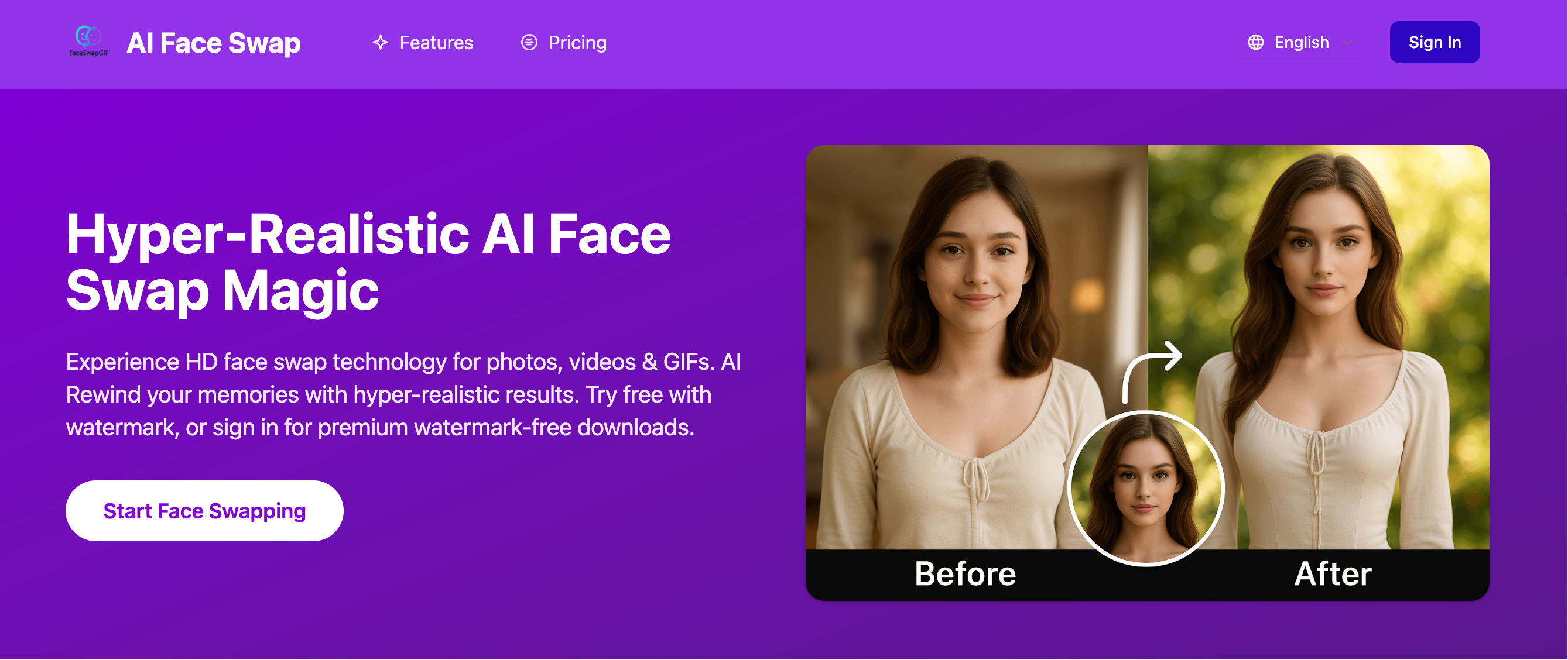Click the AI Face Swap brand title
This screenshot has height=660, width=1568.
214,43
